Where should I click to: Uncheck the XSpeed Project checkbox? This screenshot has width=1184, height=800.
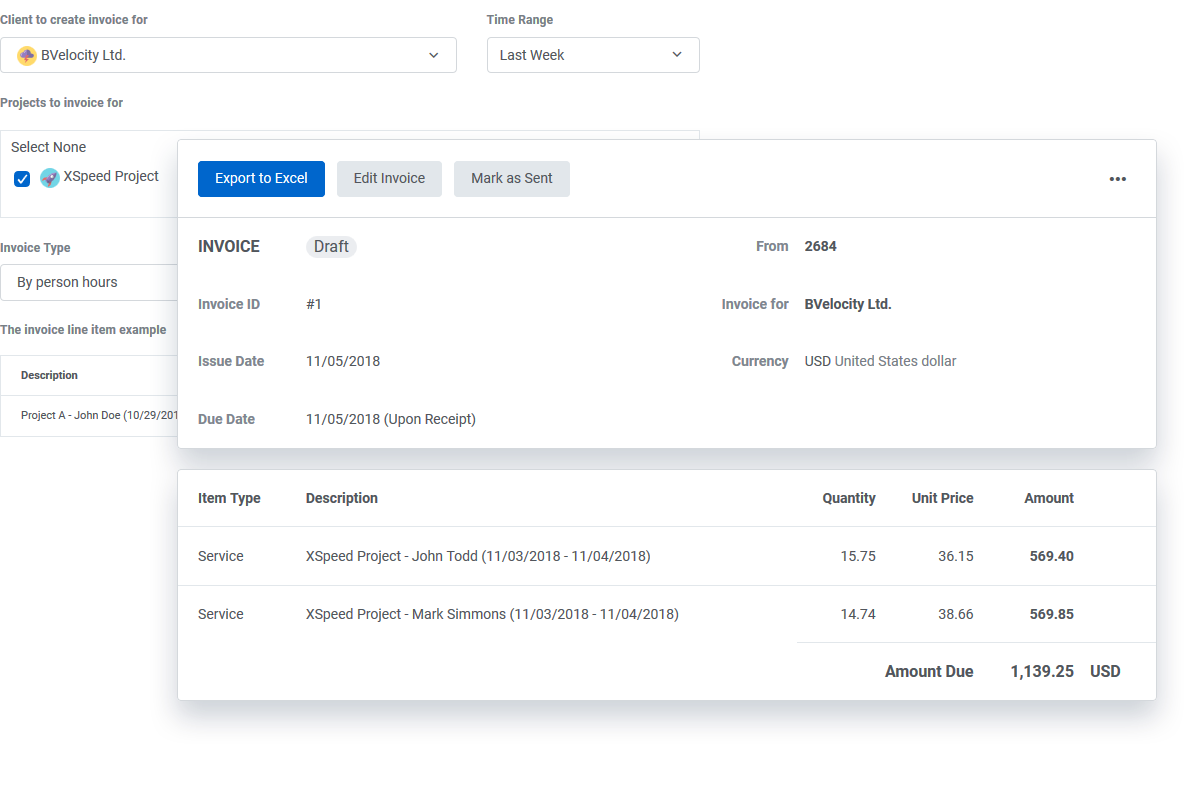tap(22, 179)
